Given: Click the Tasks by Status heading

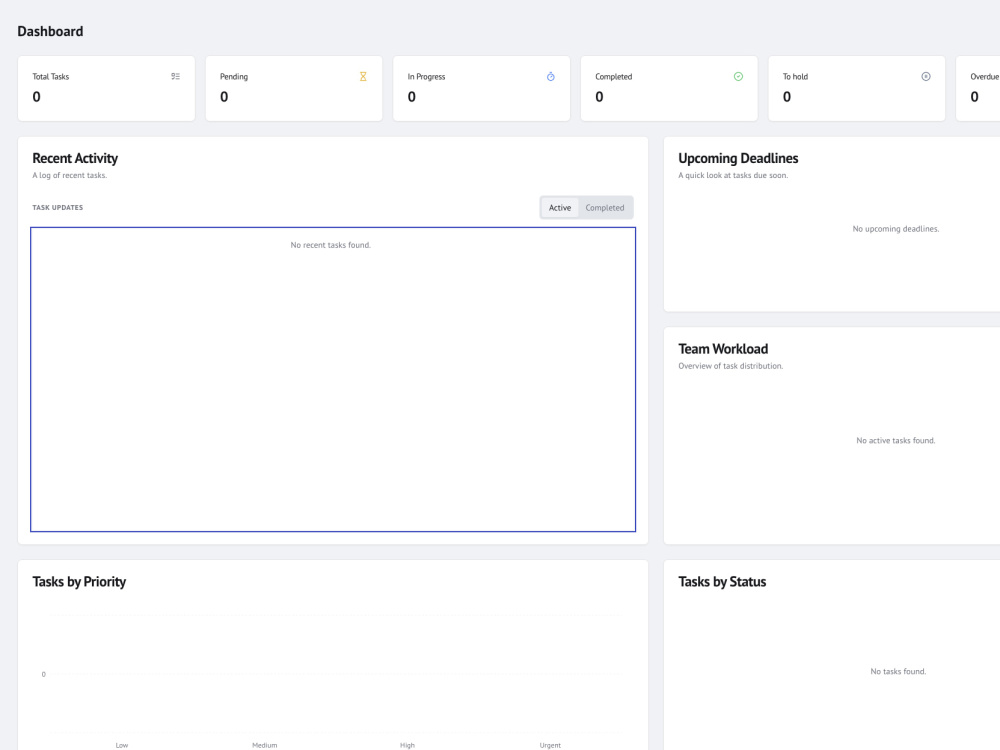Looking at the screenshot, I should (722, 582).
